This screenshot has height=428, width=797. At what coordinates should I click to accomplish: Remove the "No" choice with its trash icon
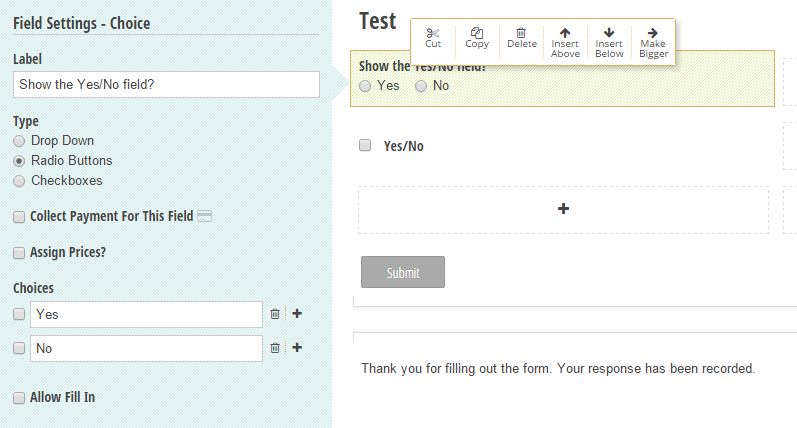pos(275,348)
